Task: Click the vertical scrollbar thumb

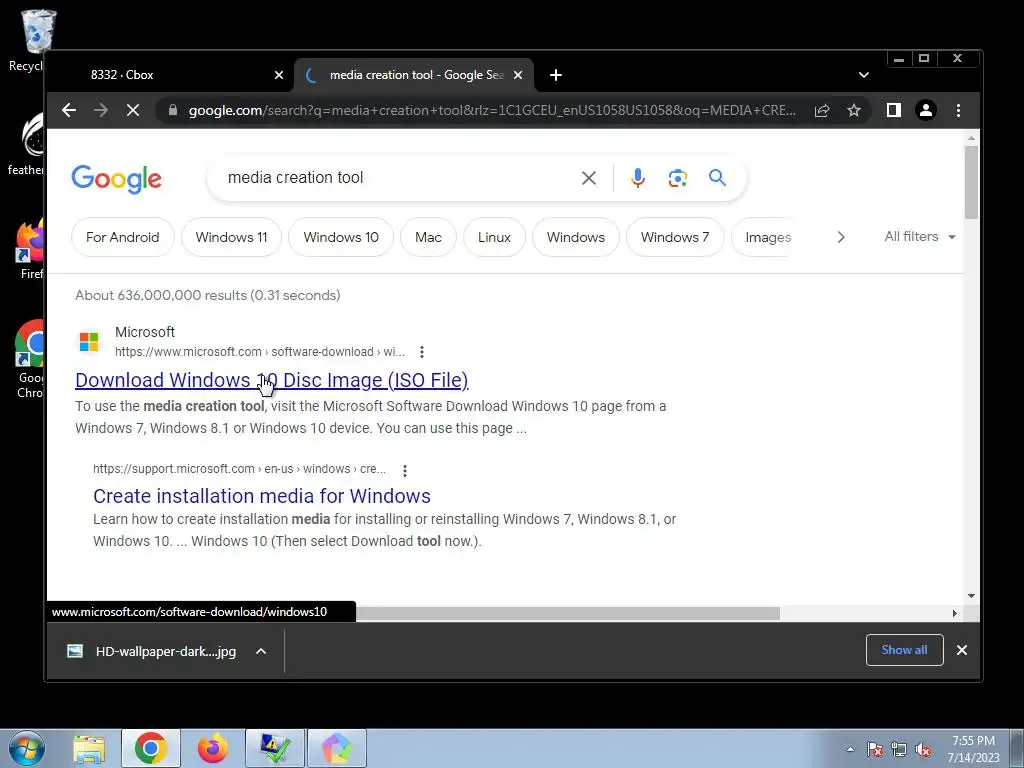Action: (971, 182)
